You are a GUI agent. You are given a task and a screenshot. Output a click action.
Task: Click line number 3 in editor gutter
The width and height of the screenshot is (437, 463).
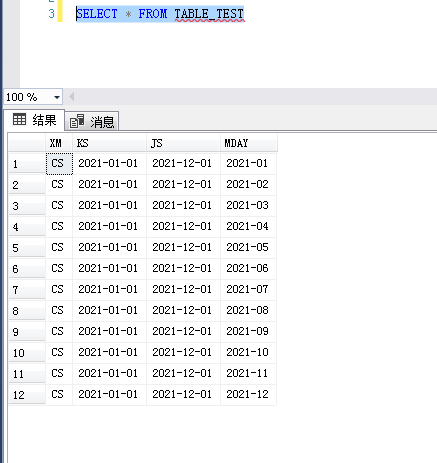(51, 14)
